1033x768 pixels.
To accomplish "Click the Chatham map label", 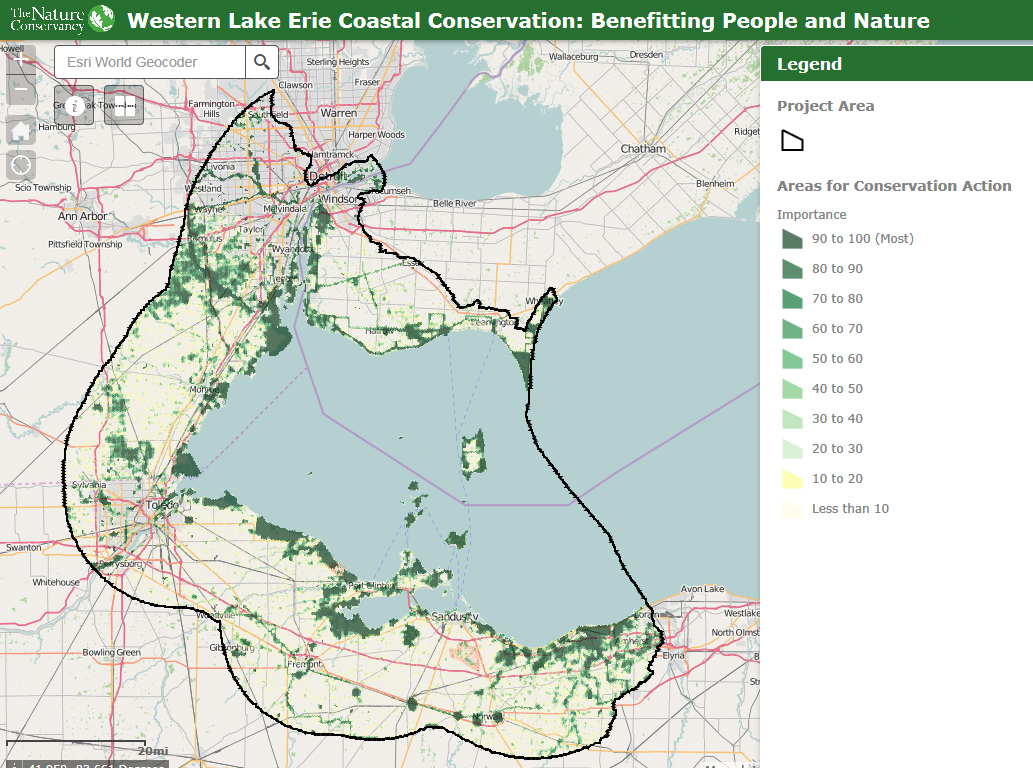I will click(x=643, y=149).
